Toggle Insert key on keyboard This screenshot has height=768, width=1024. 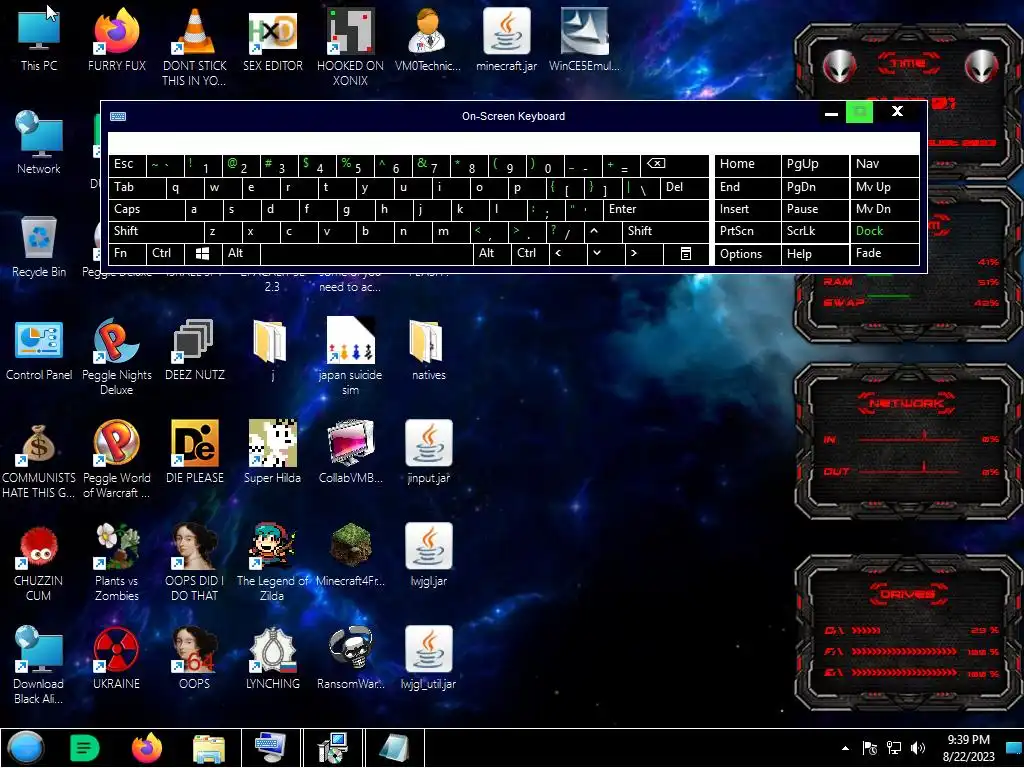click(747, 209)
